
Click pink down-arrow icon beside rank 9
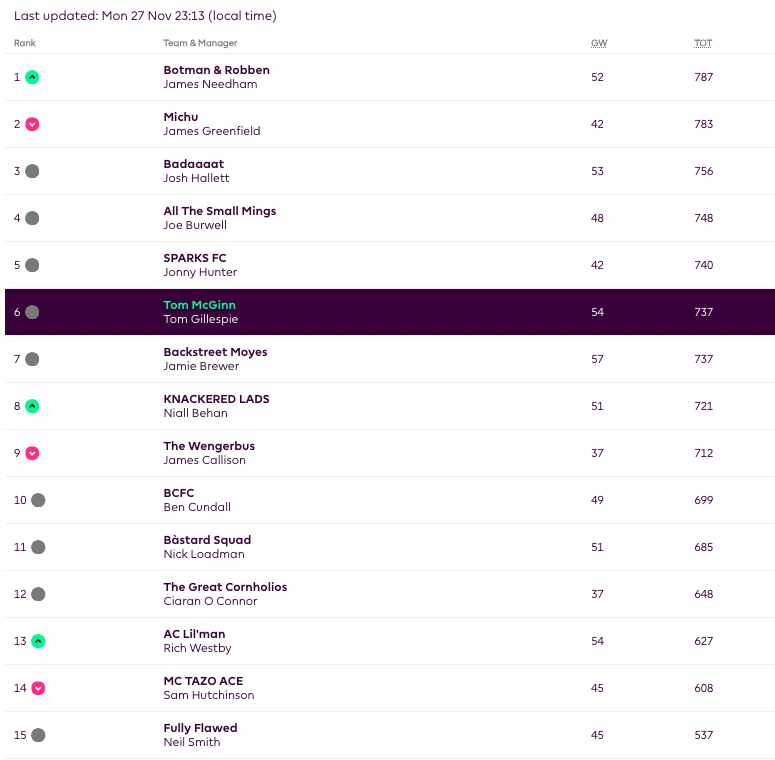[32, 453]
